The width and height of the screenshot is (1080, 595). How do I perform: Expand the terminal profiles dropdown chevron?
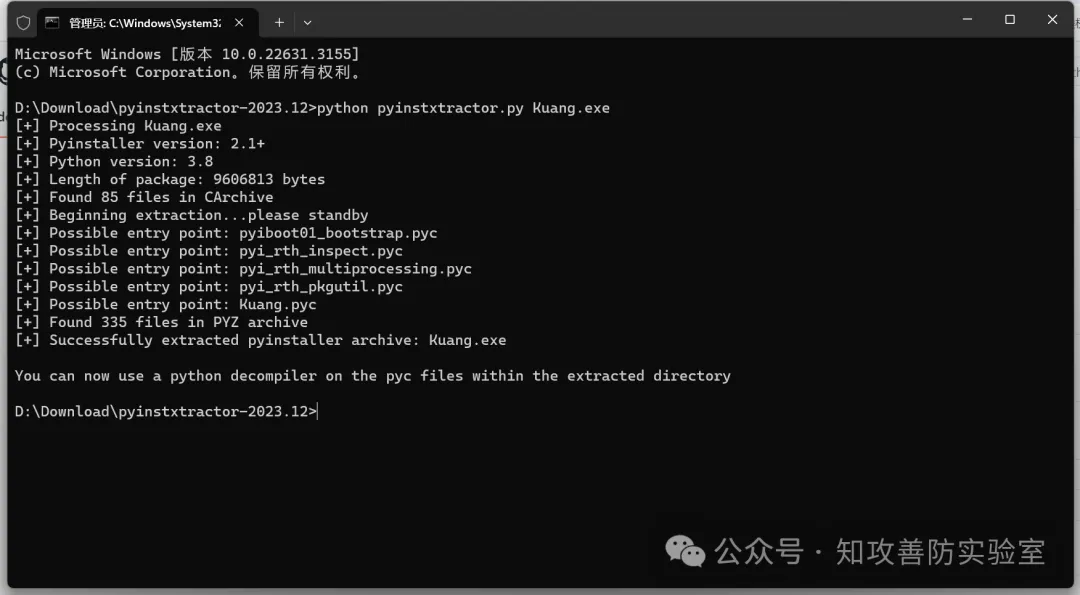(307, 22)
